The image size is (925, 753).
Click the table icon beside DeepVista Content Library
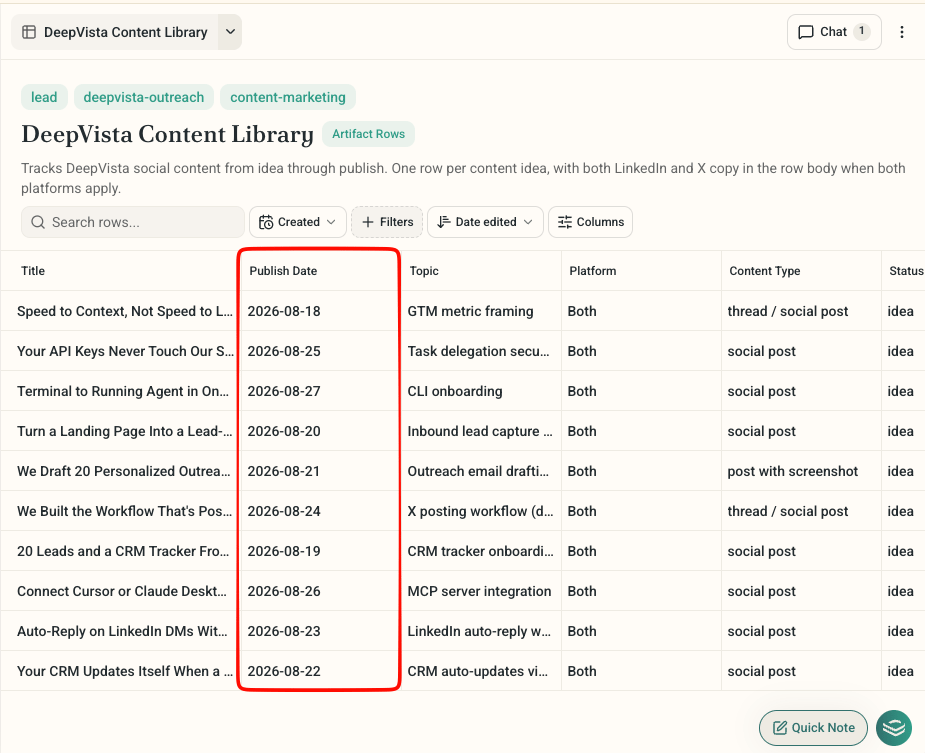[x=29, y=32]
